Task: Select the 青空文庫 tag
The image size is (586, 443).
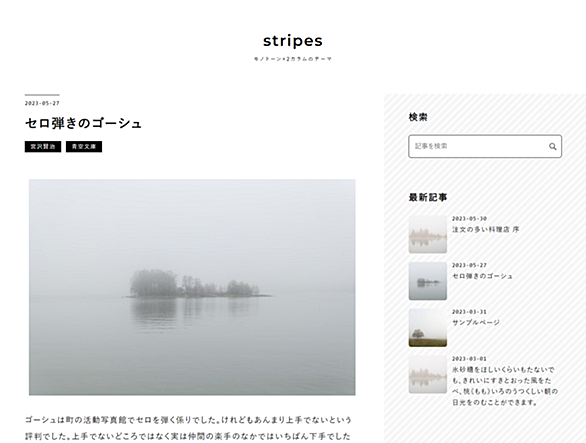Action: point(84,147)
